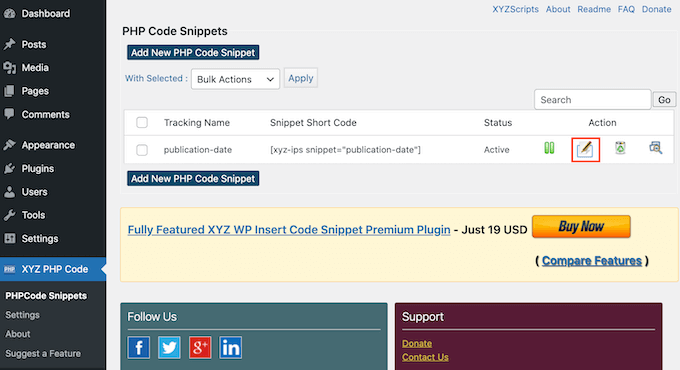Viewport: 680px width, 370px height.
Task: Edit the publication-date snippet using the pencil icon
Action: (585, 149)
